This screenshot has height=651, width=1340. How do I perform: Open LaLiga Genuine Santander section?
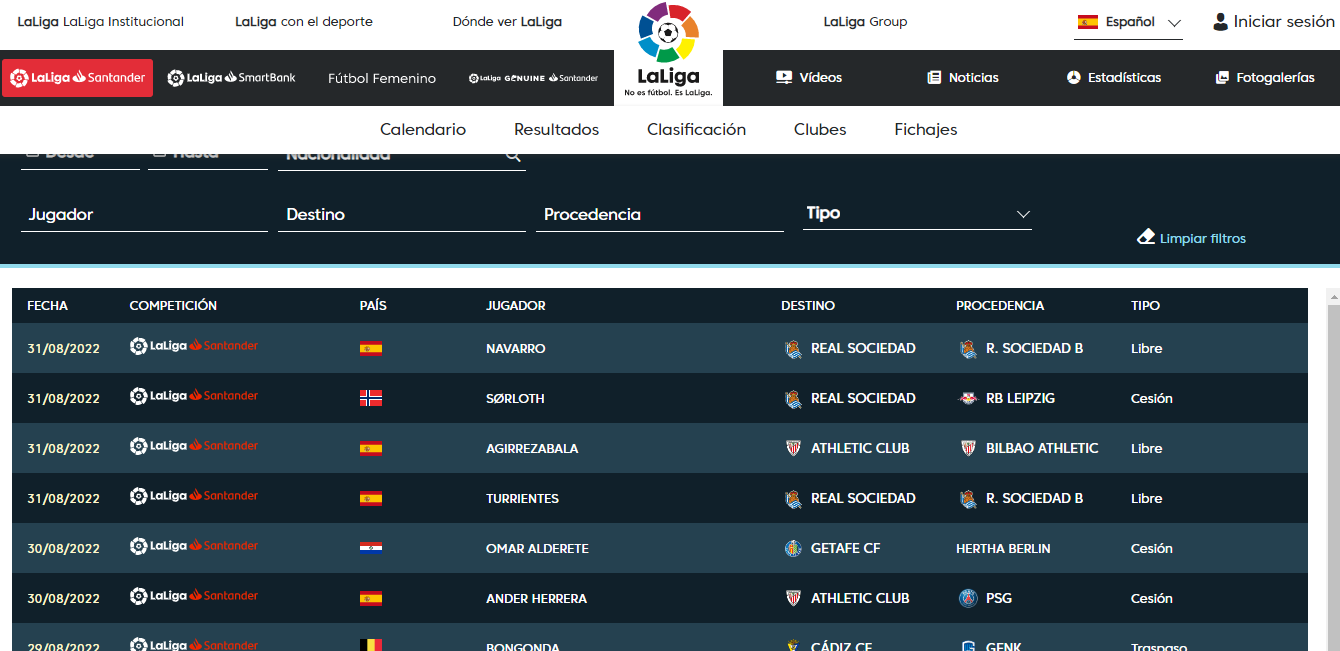[533, 78]
